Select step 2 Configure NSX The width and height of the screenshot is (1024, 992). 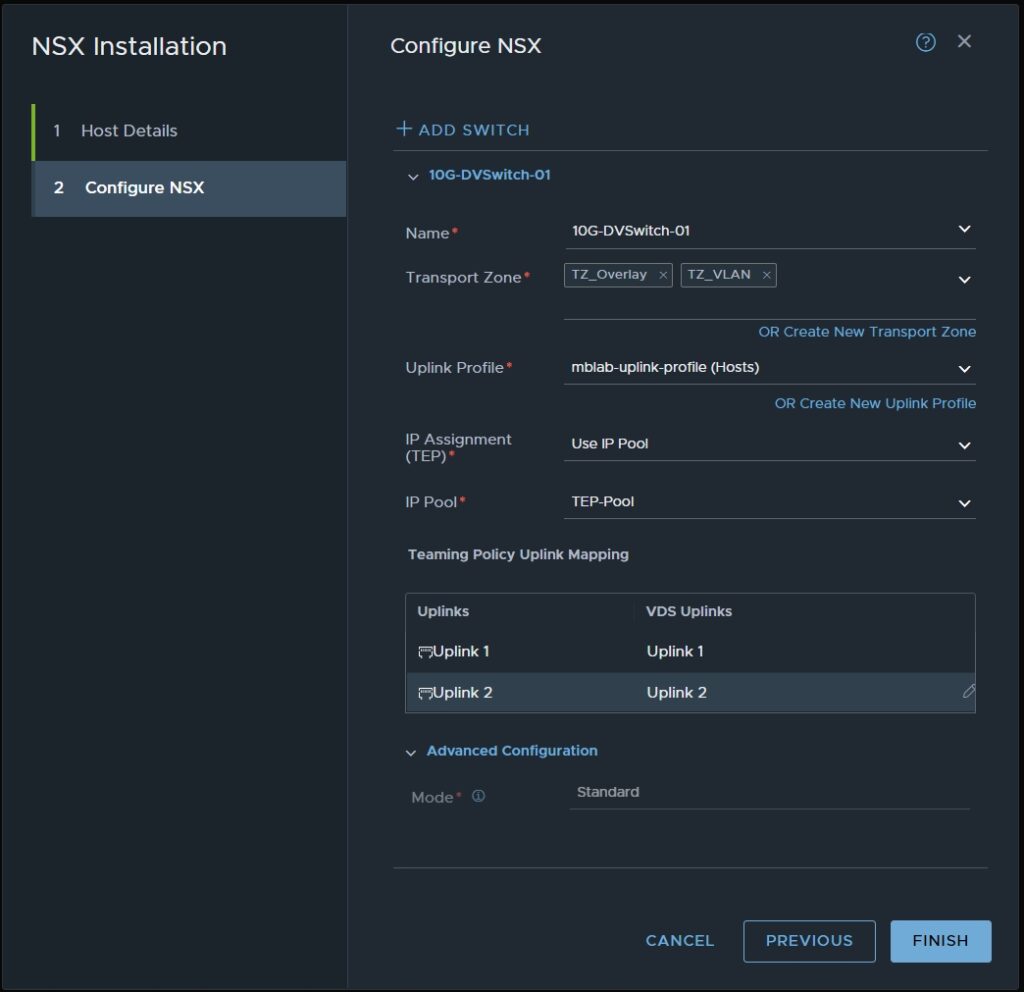[x=189, y=189]
